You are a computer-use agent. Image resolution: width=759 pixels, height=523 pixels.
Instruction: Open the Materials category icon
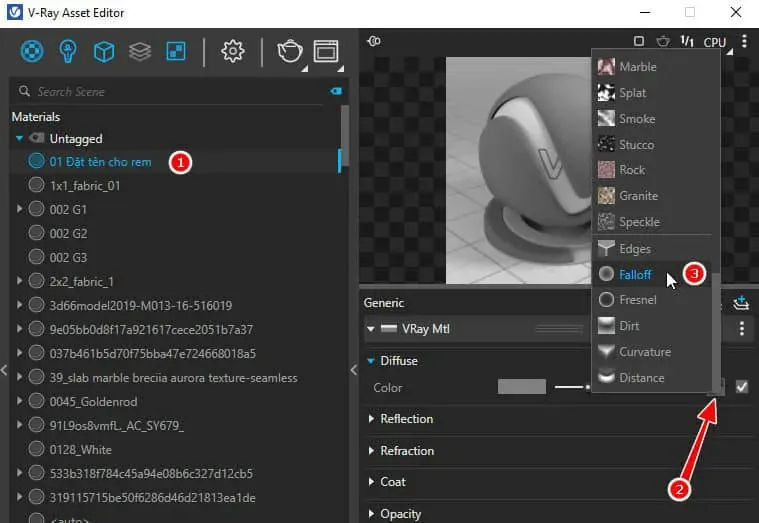(x=33, y=51)
